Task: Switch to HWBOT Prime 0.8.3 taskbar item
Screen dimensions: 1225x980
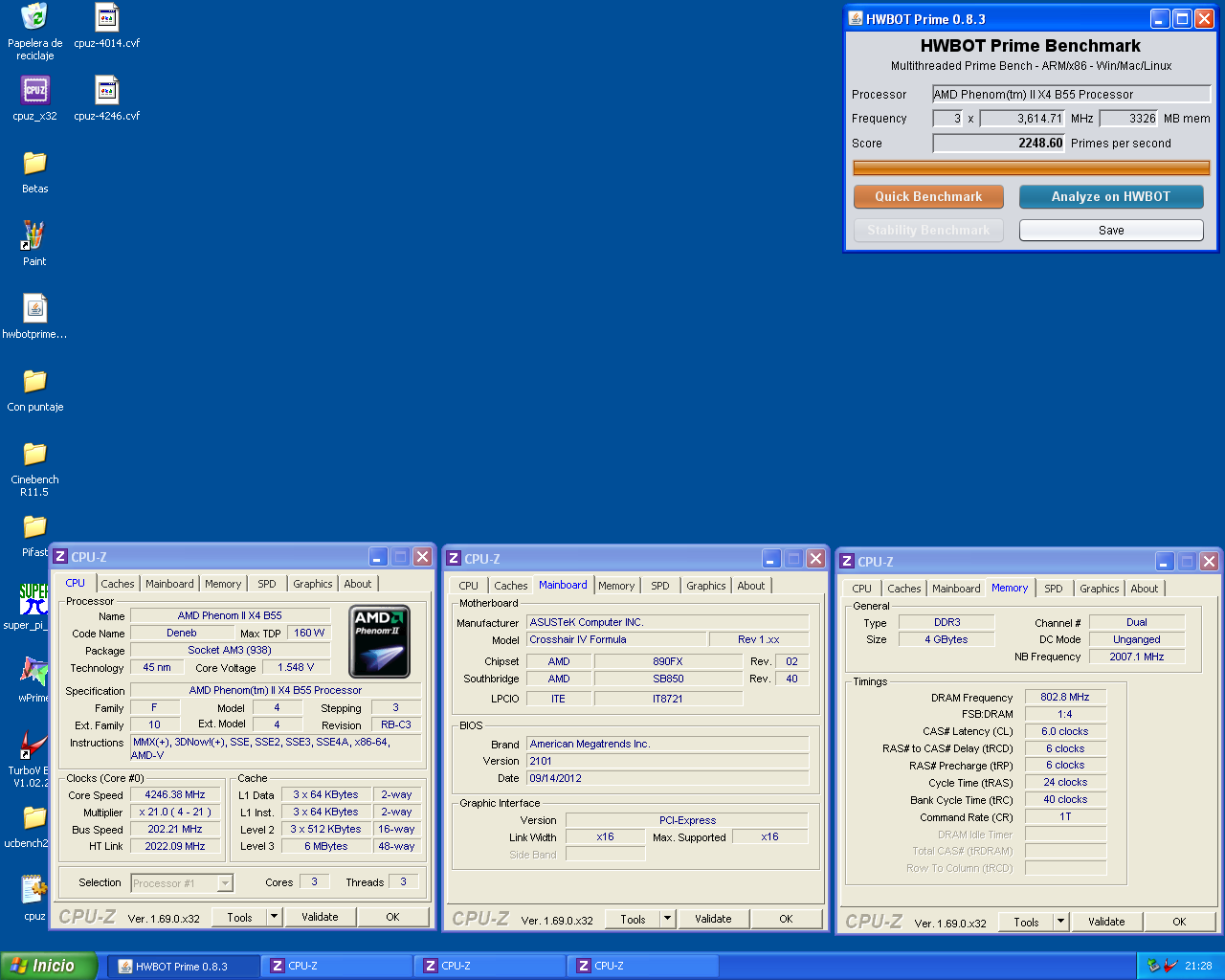Action: [182, 966]
